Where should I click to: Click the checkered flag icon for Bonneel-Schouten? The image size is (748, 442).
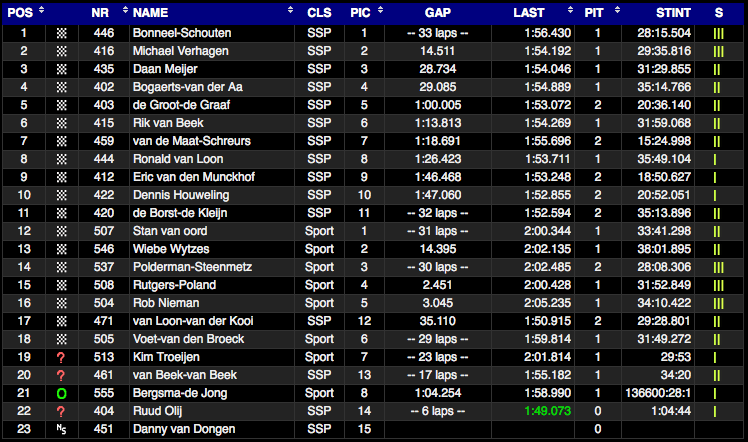62,33
